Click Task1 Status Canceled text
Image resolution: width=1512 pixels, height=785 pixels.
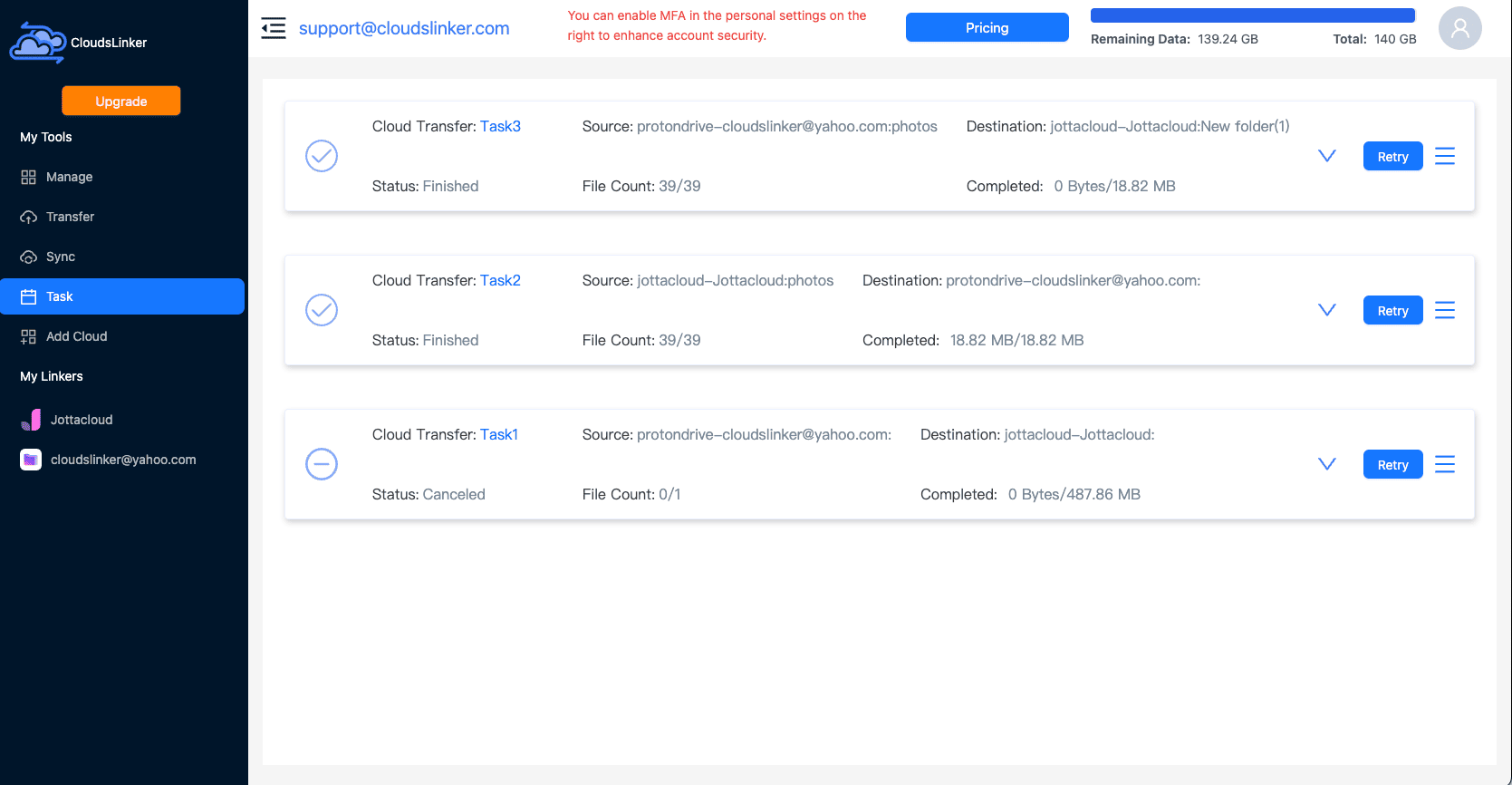(429, 494)
